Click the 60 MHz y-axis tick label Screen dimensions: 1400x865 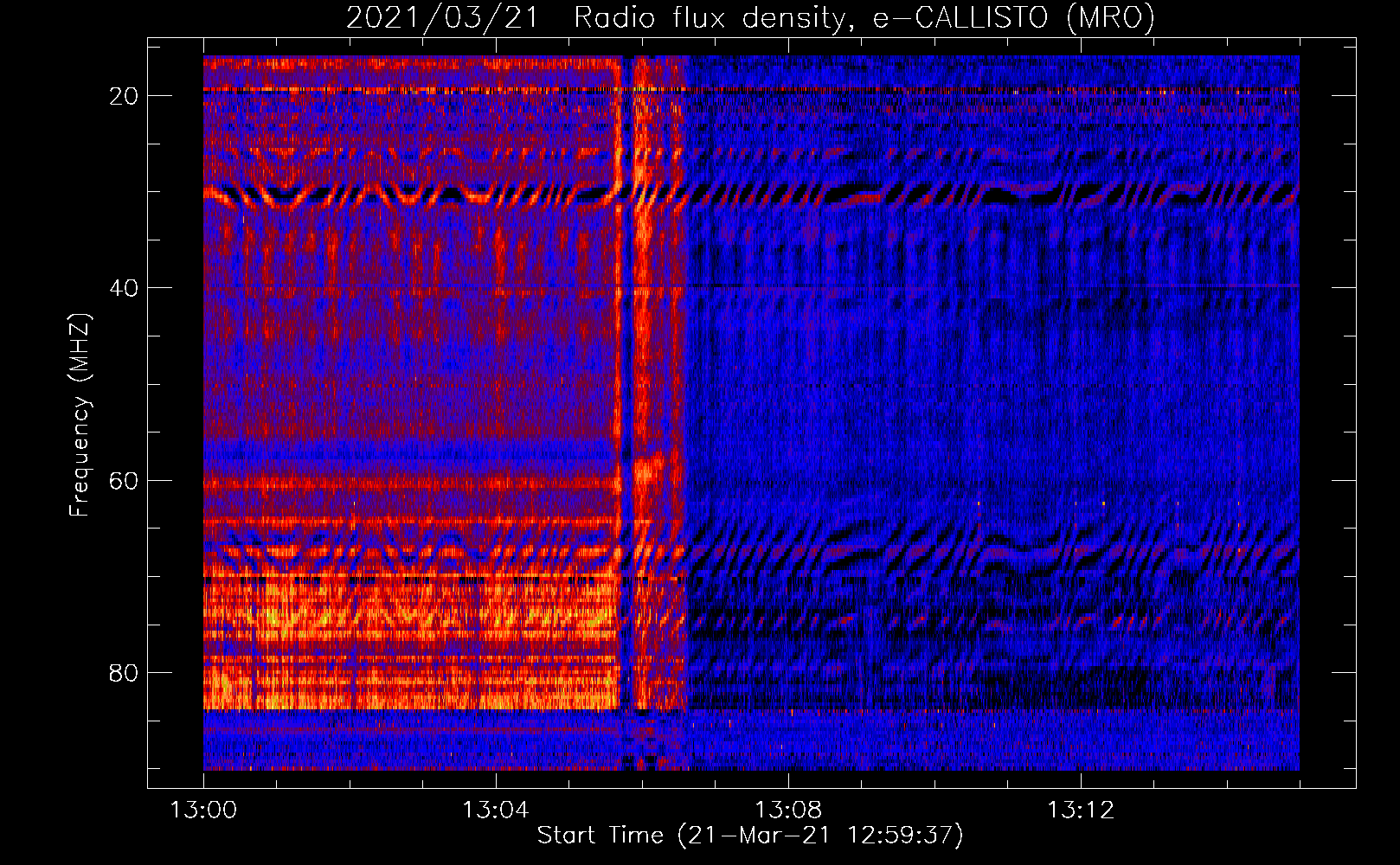125,481
